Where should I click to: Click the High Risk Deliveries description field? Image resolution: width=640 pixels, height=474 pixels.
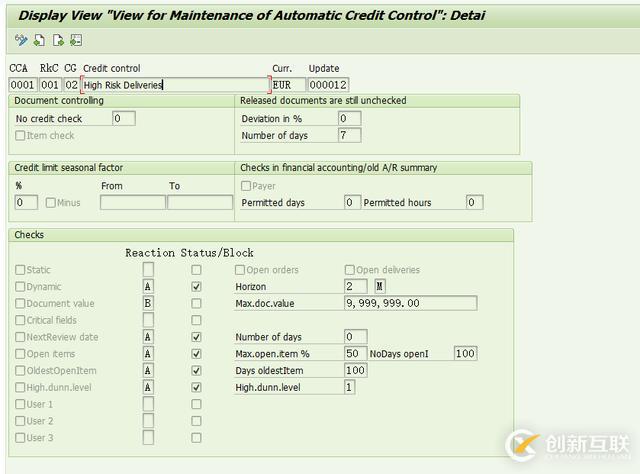point(176,85)
